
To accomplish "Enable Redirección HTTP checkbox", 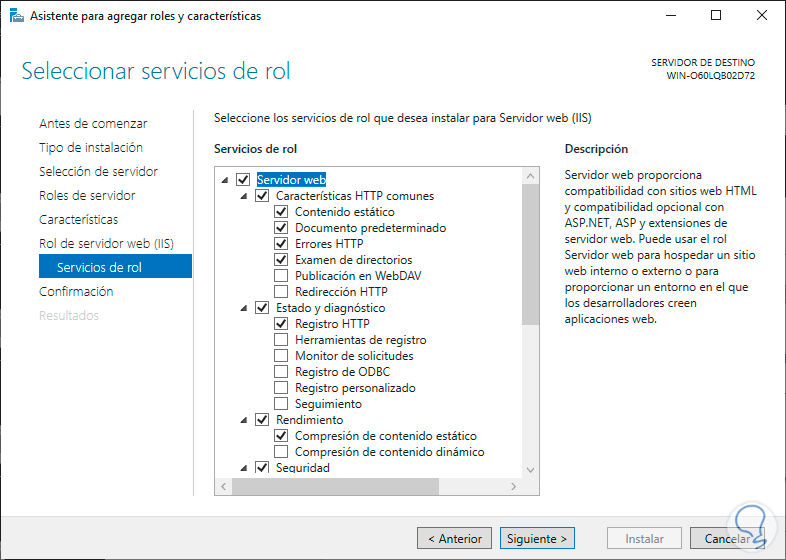I will pos(281,292).
